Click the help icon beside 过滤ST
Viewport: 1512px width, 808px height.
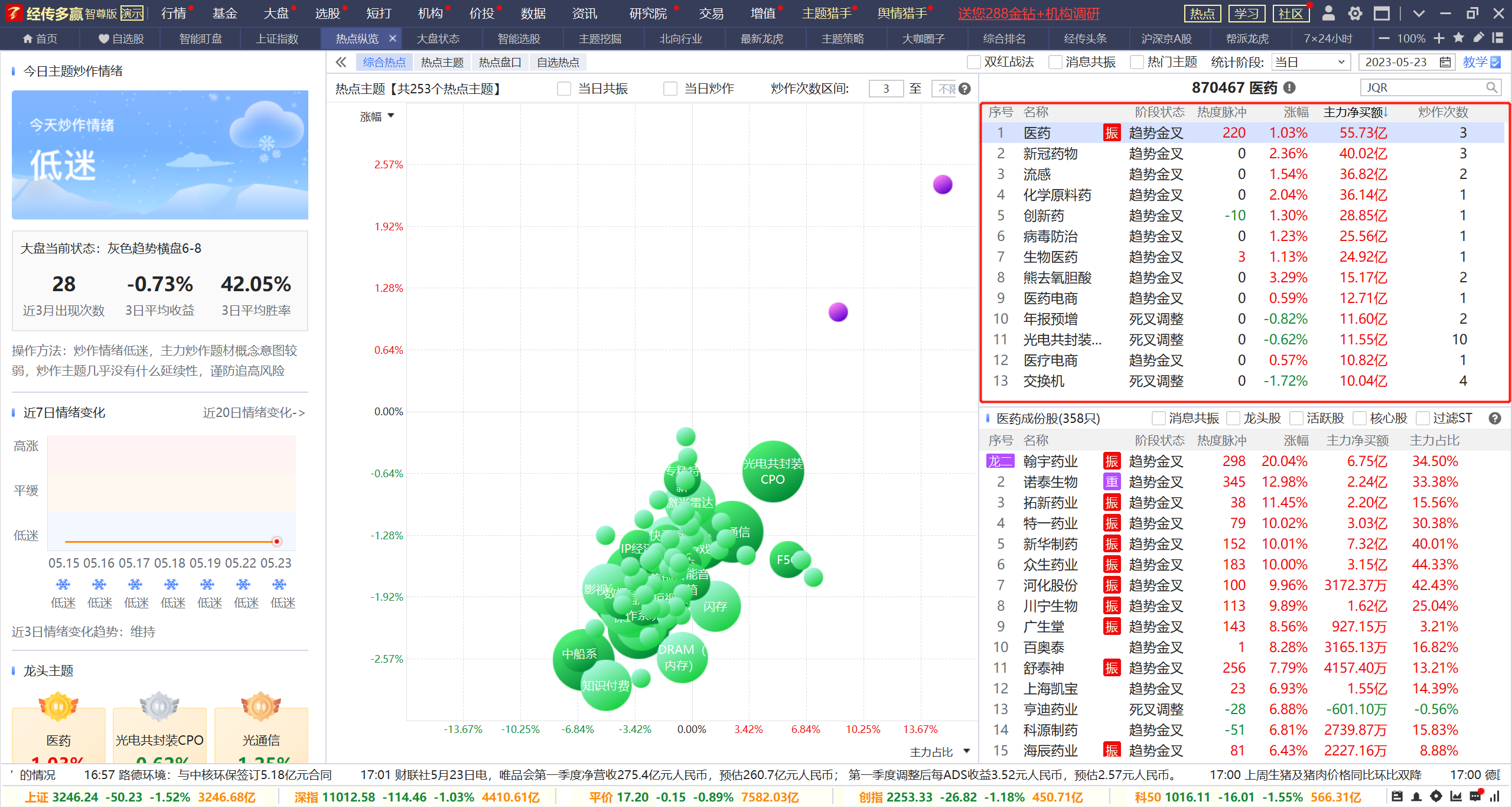click(x=1495, y=418)
